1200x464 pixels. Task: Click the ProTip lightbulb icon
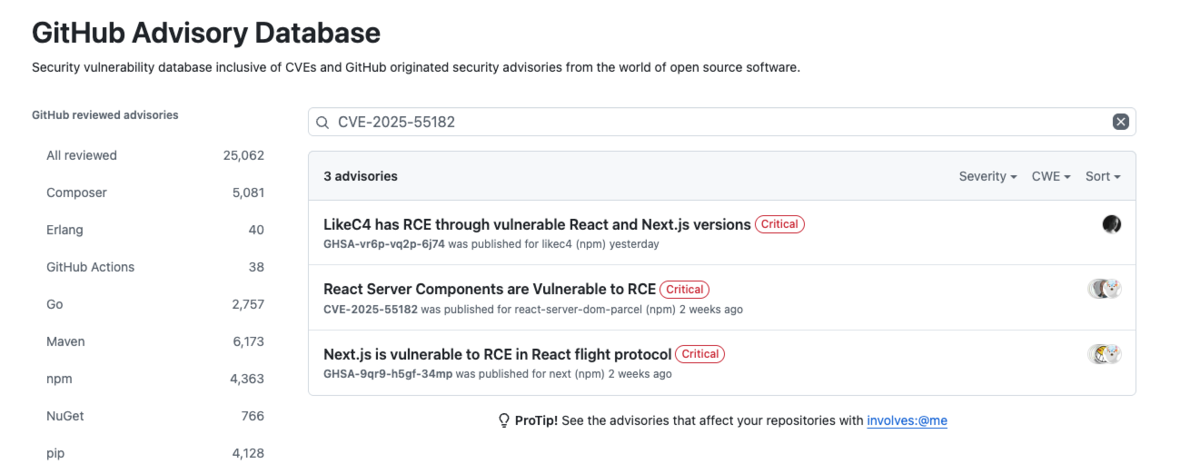point(504,421)
